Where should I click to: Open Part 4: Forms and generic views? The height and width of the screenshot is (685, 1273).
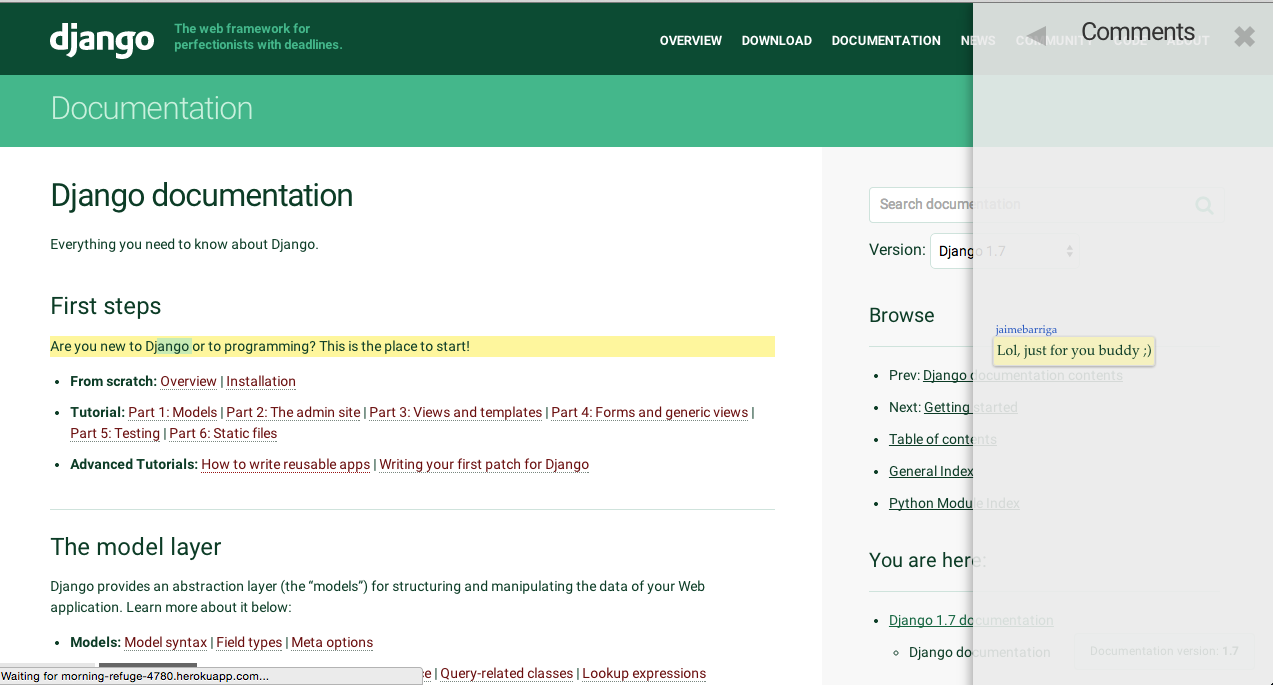649,412
